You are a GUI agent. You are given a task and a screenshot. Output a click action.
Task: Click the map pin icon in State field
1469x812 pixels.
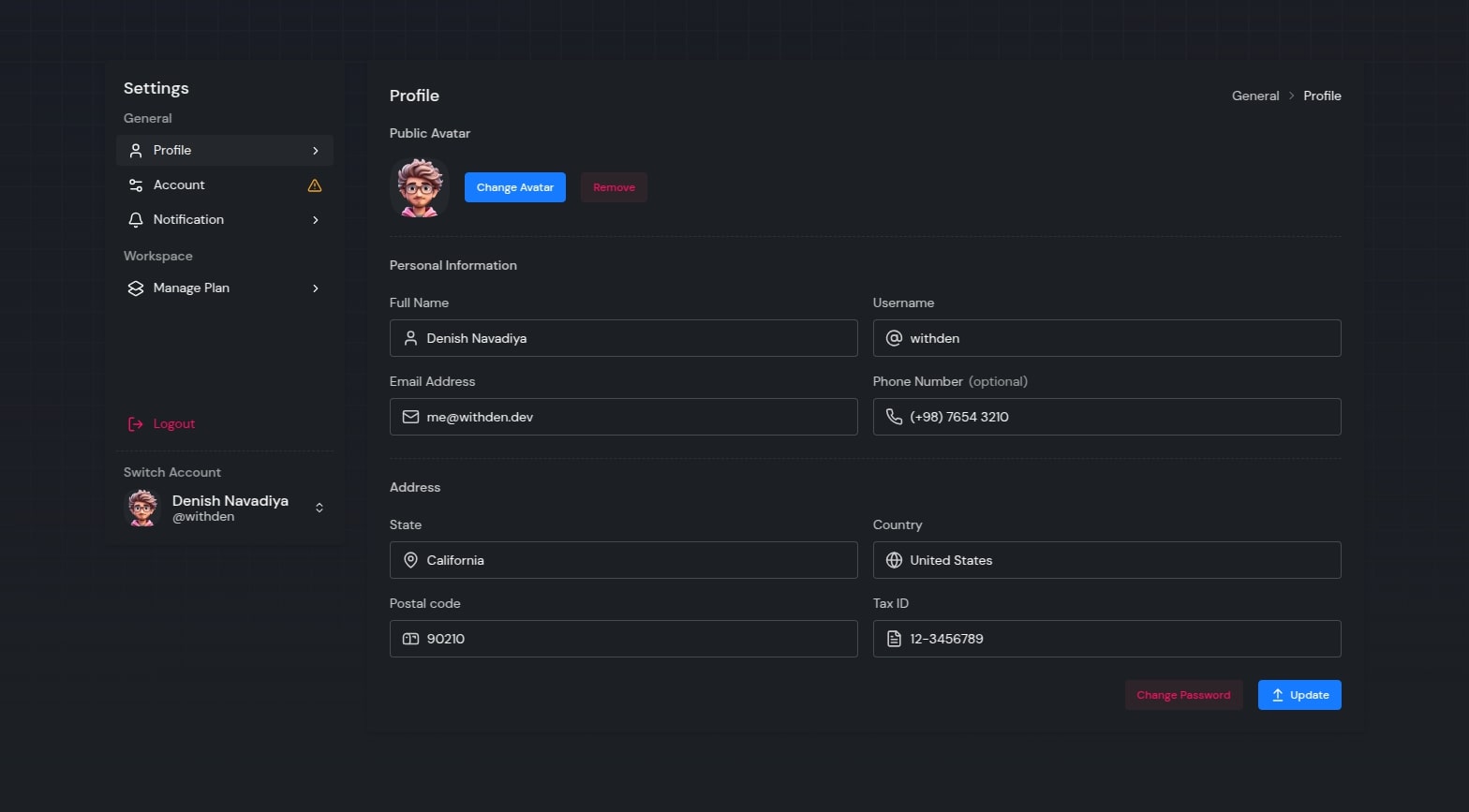pos(410,560)
